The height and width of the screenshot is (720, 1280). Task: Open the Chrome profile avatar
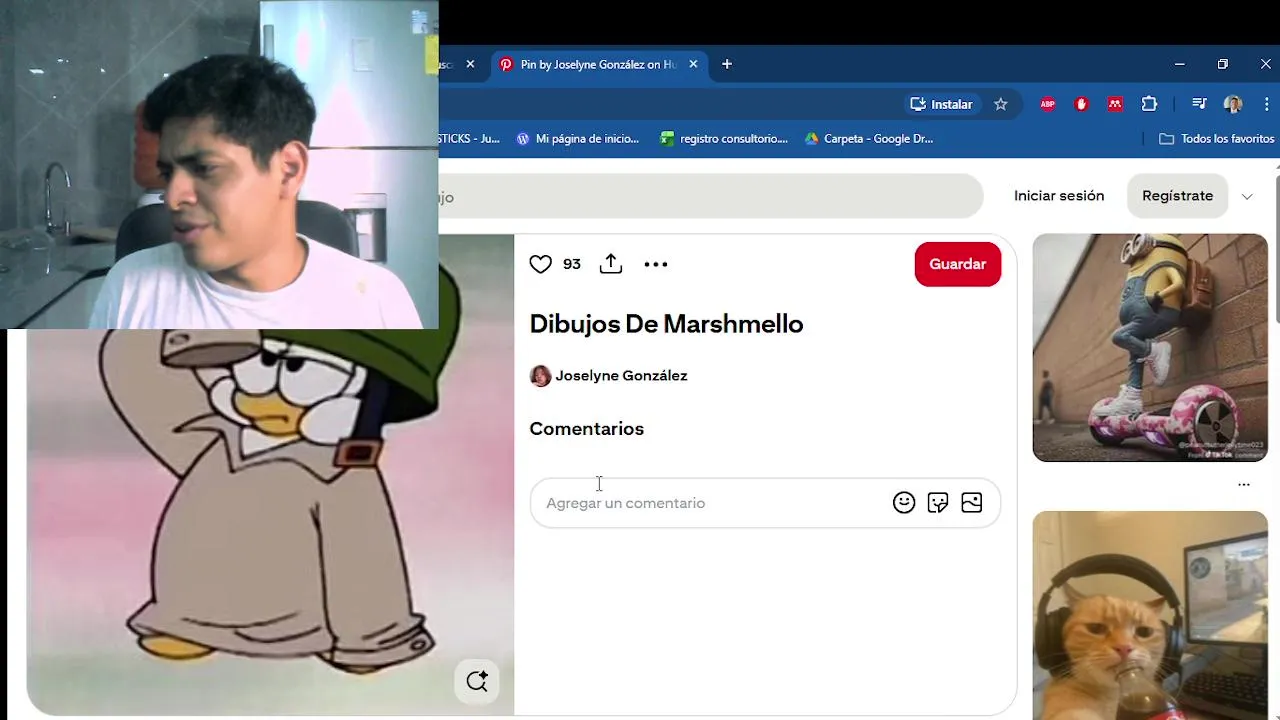(1233, 104)
